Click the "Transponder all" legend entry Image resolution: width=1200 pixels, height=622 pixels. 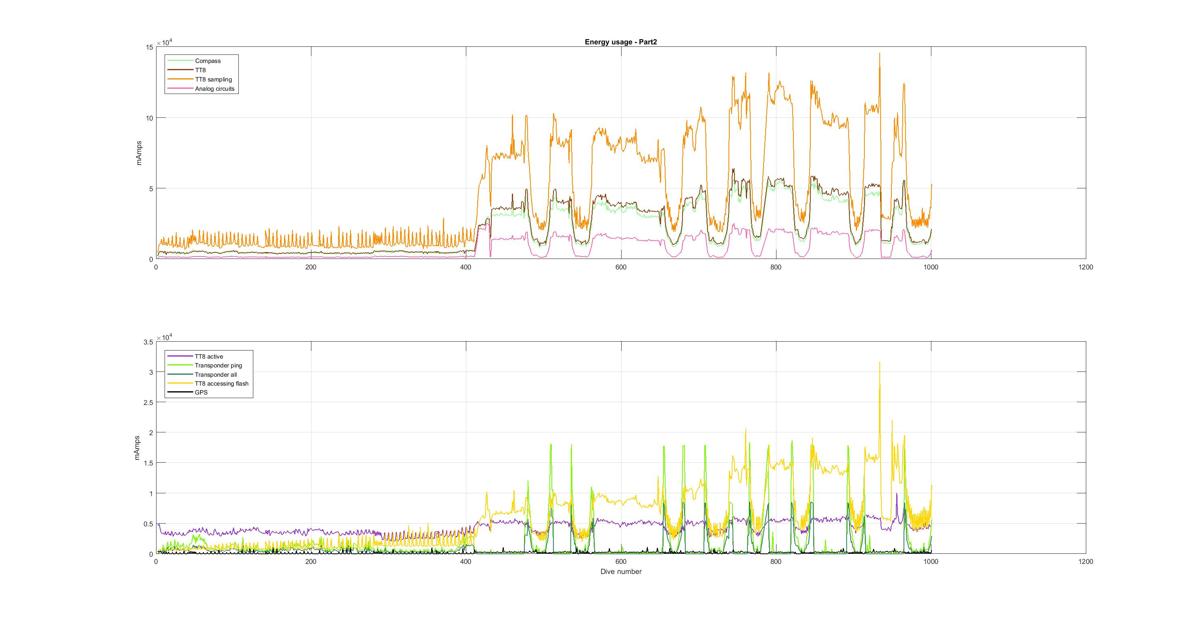tap(215, 375)
